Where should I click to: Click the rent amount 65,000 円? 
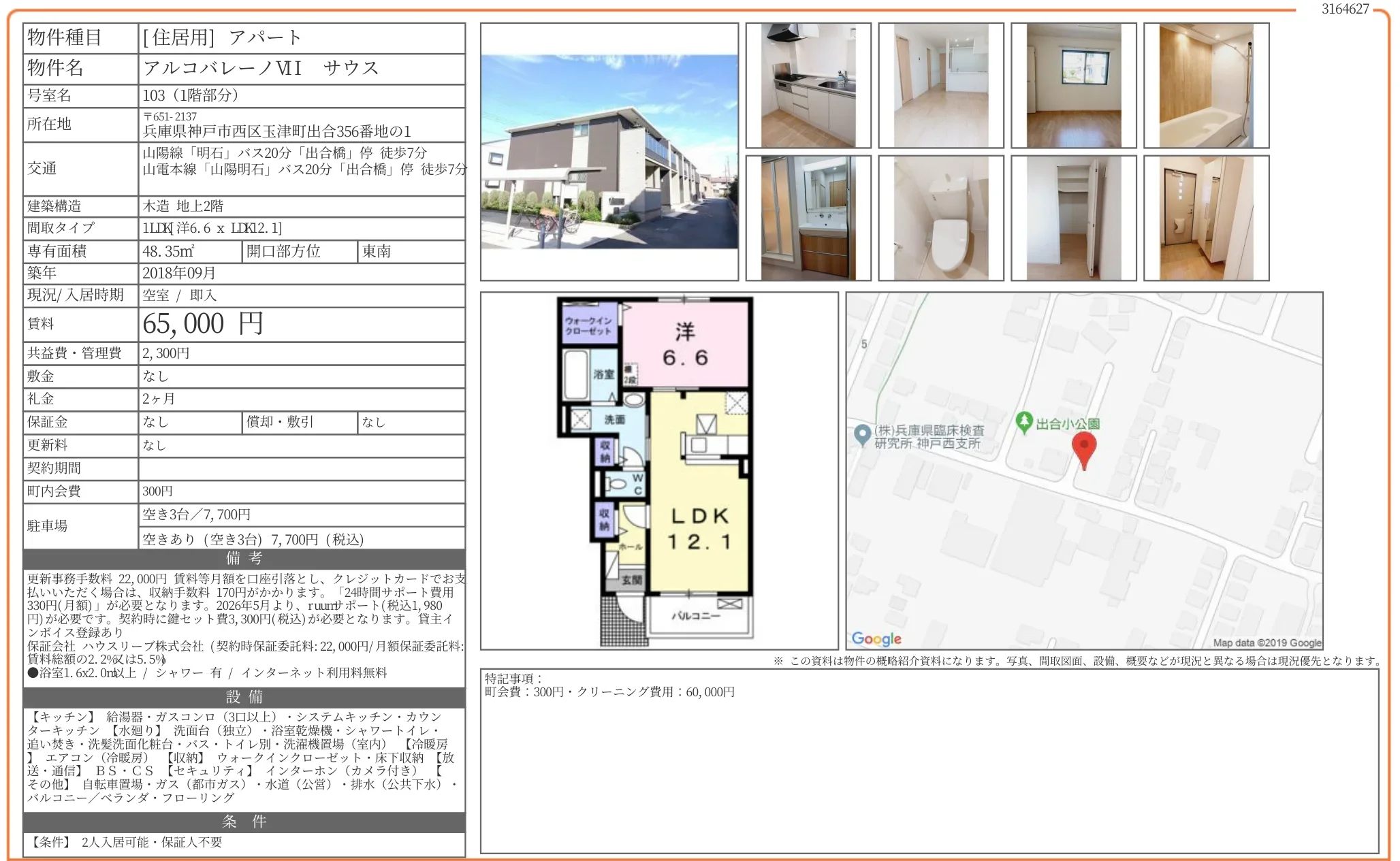(x=203, y=324)
